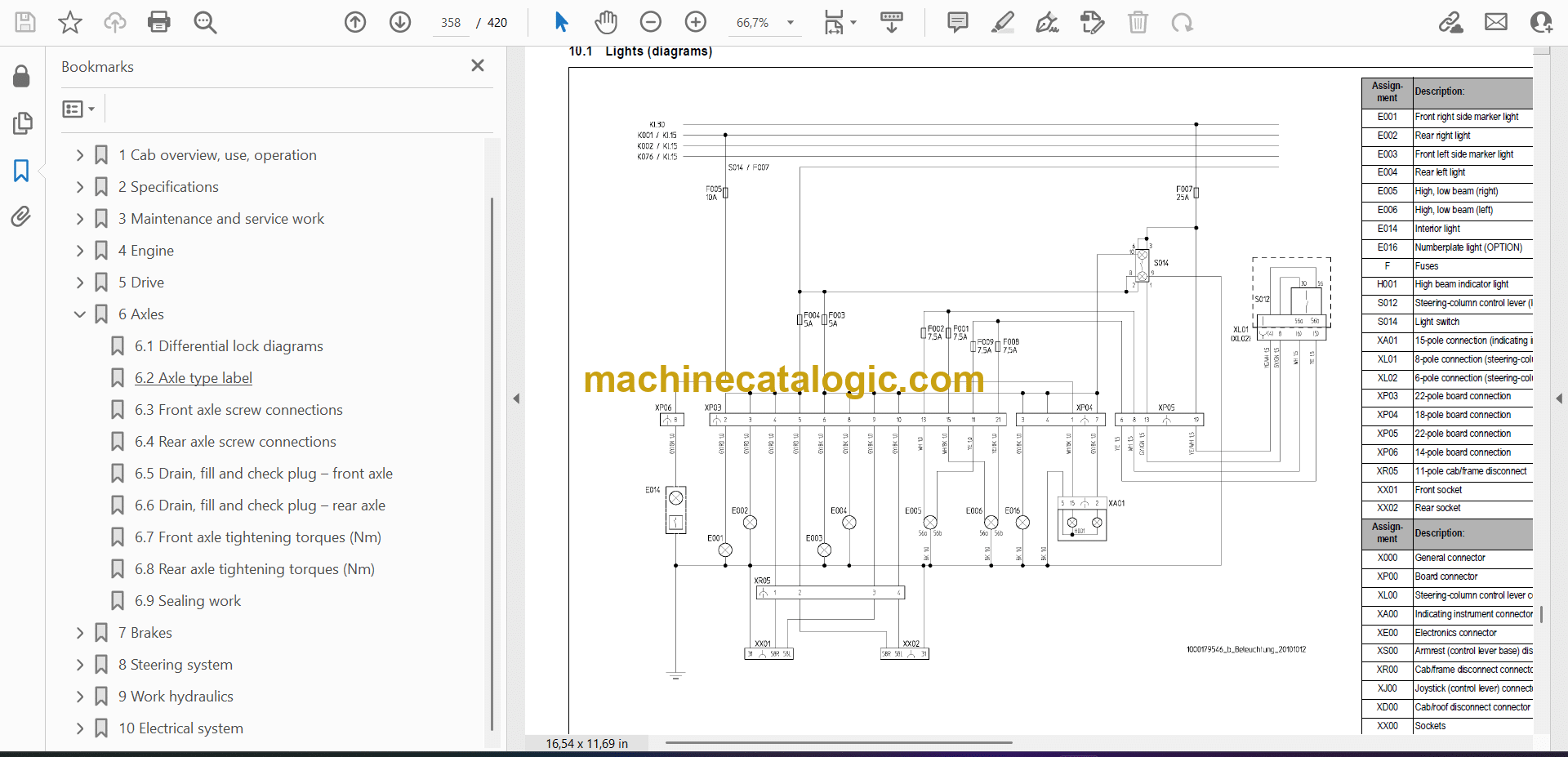
Task: Select the highlighter pen tool
Action: [1002, 22]
